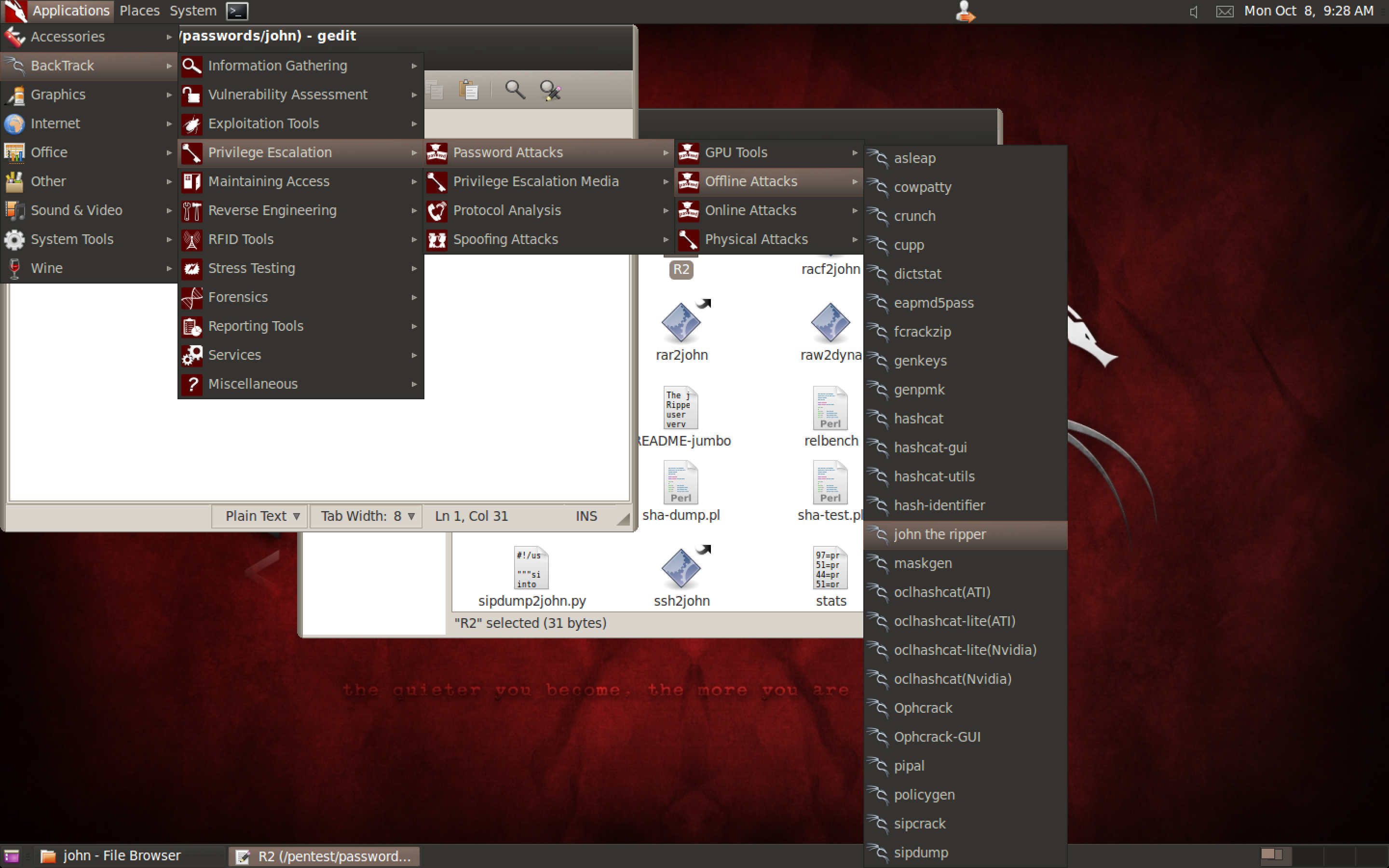Click the INS insert mode indicator in gedit

click(586, 516)
